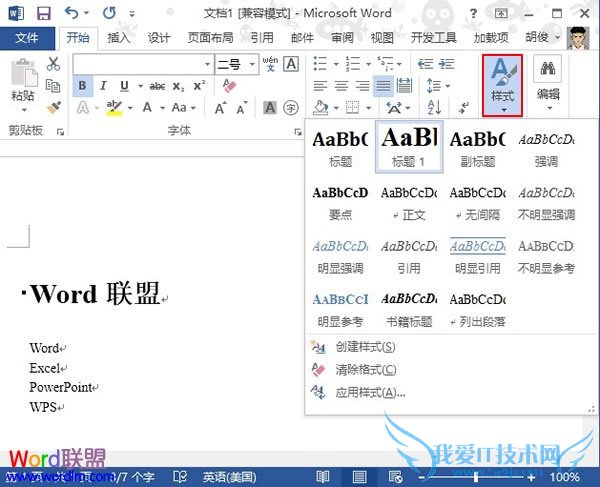
Task: Open line spacing dropdown
Action: click(x=438, y=86)
